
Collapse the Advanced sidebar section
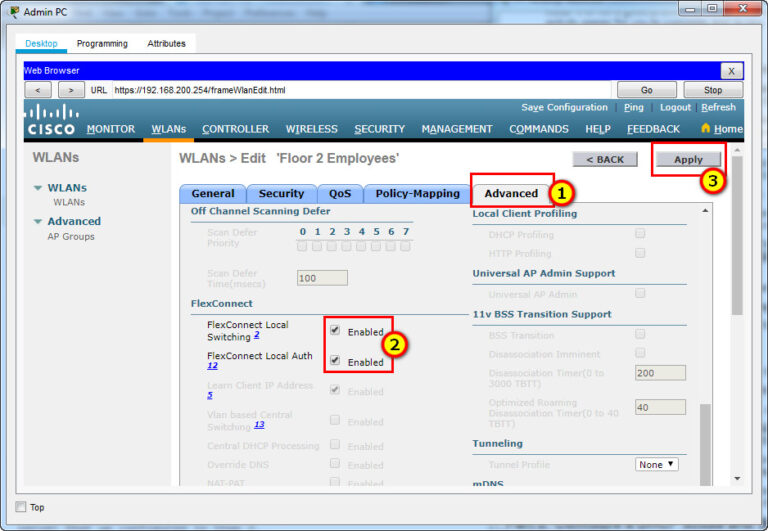[38, 221]
